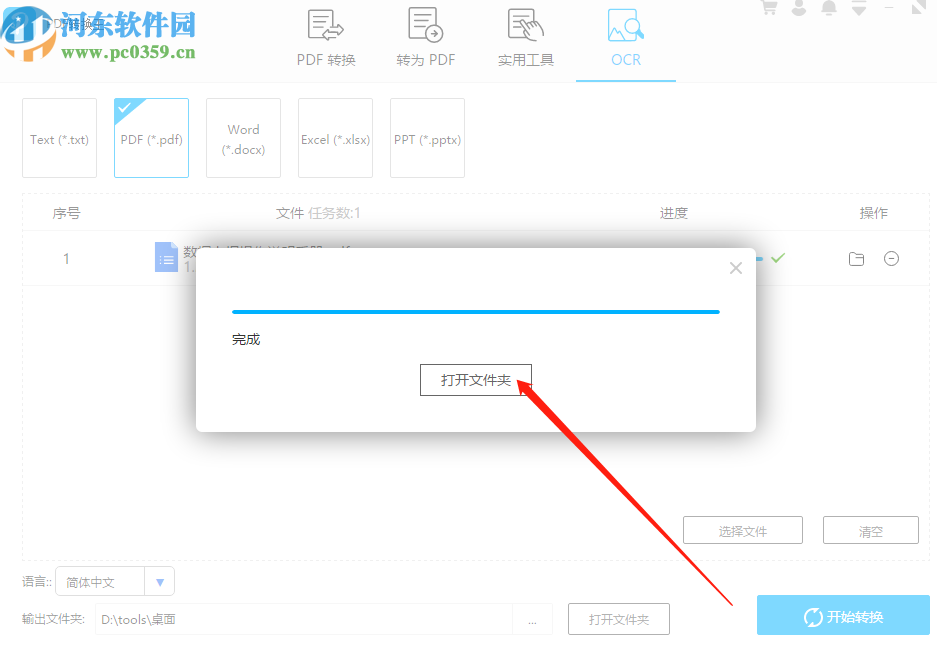This screenshot has height=645, width=937.
Task: Open the notification bell icon
Action: (829, 7)
